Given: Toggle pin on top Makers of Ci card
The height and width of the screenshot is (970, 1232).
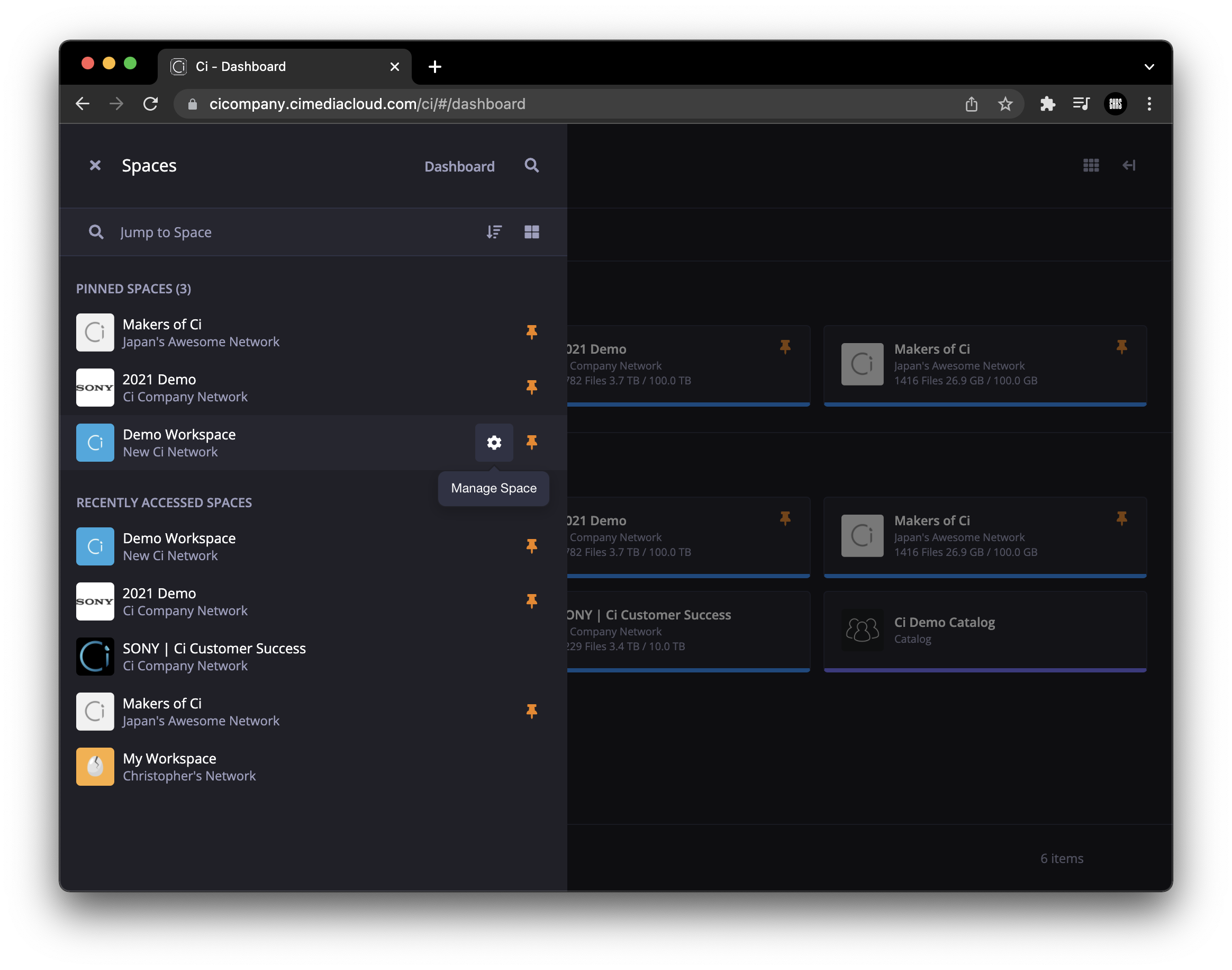Looking at the screenshot, I should 1121,346.
